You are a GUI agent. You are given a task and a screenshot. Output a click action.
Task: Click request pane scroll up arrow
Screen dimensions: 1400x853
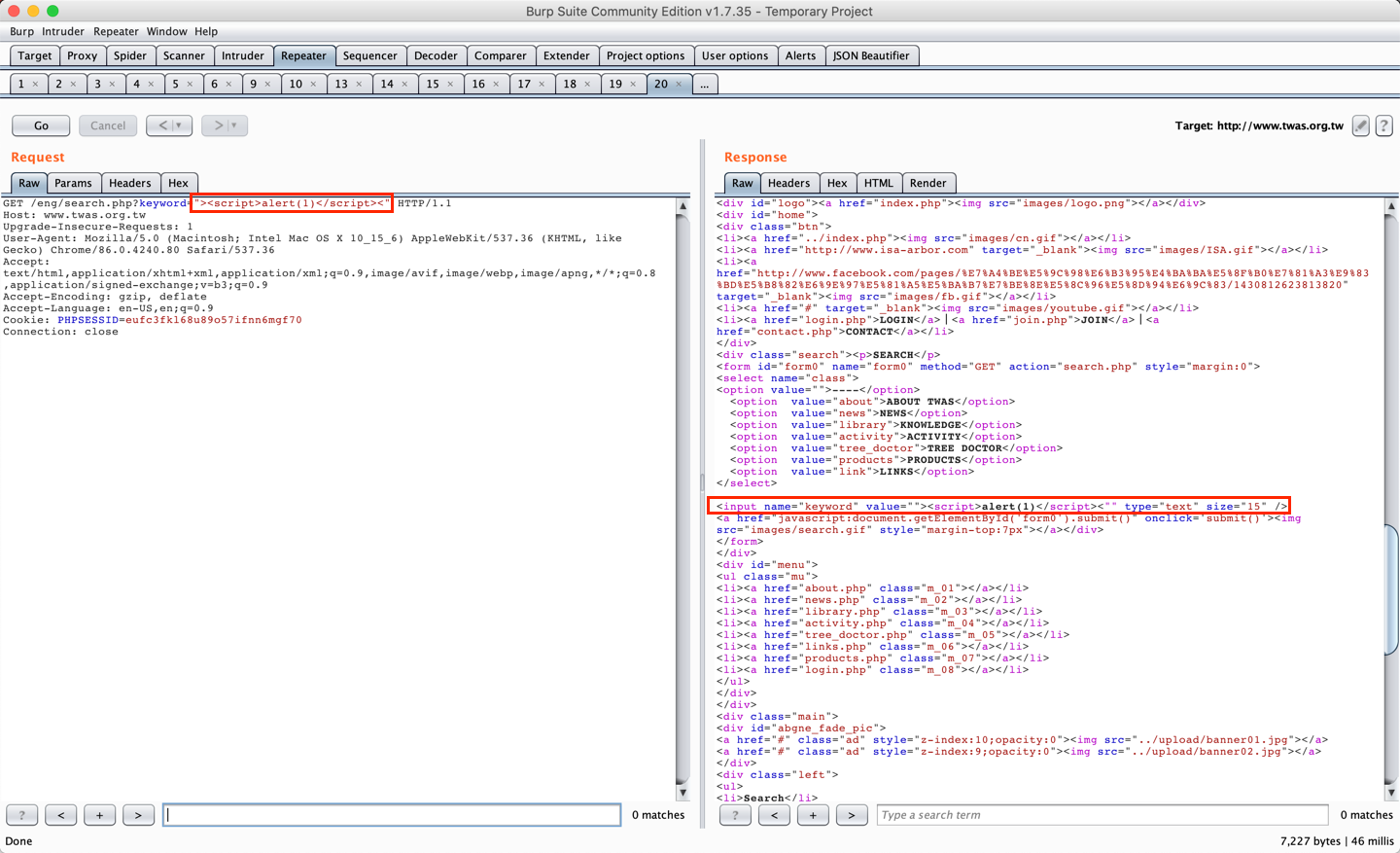pyautogui.click(x=682, y=206)
